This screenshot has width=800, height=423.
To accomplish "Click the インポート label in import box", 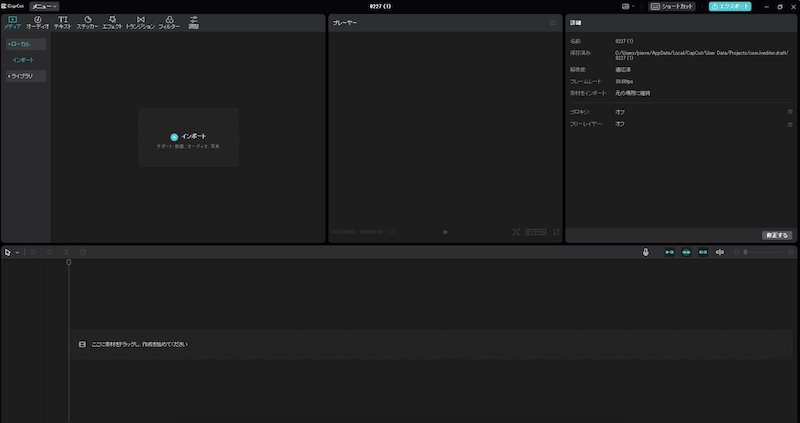I will pyautogui.click(x=194, y=136).
